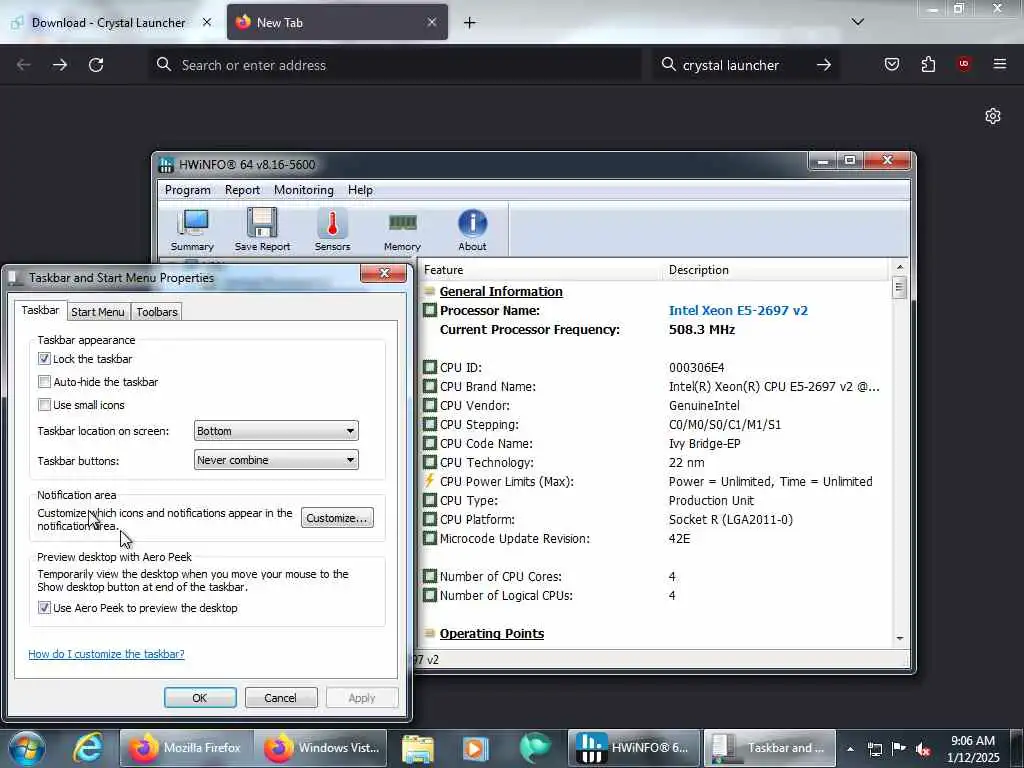Open the Help menu in HWiNFO
Screen dimensions: 1024x768
(x=360, y=190)
